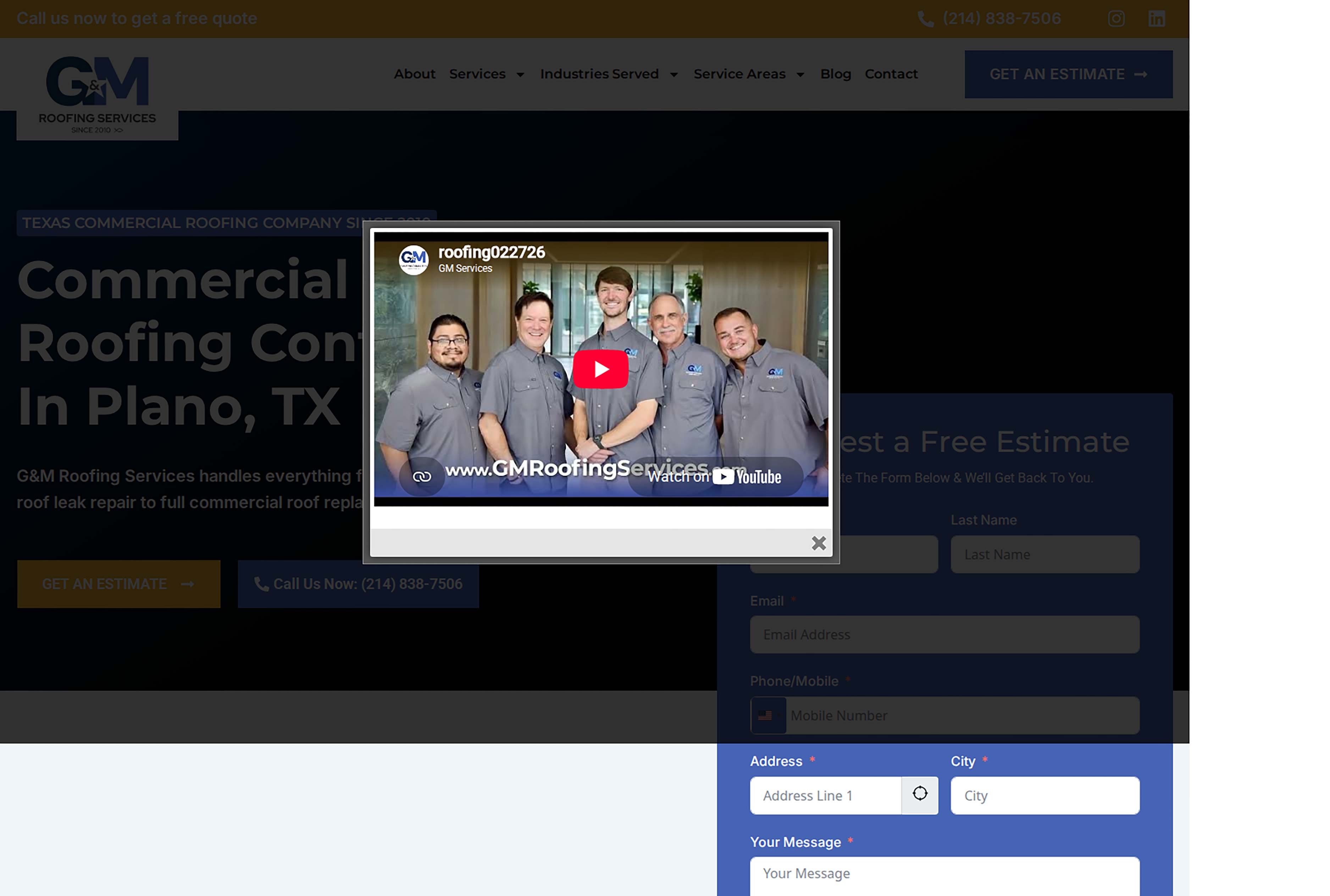Click the Industries Served menu label
This screenshot has height=896, width=1330.
coord(599,74)
